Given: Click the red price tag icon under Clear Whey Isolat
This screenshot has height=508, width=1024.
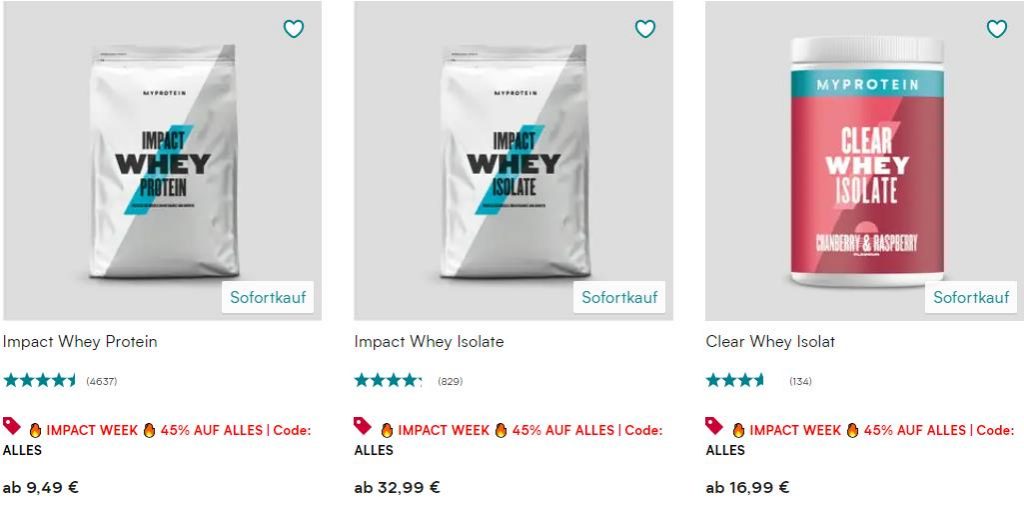Looking at the screenshot, I should coord(714,426).
